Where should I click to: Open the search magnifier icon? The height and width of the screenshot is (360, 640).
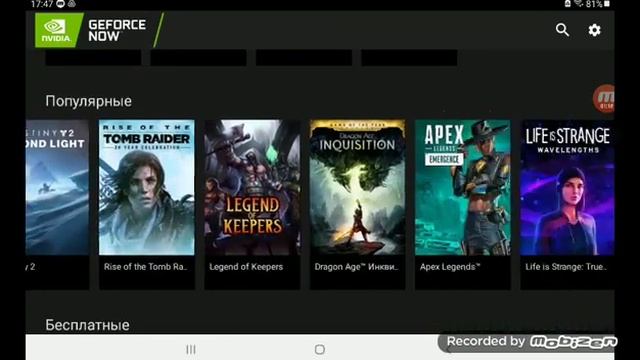562,30
